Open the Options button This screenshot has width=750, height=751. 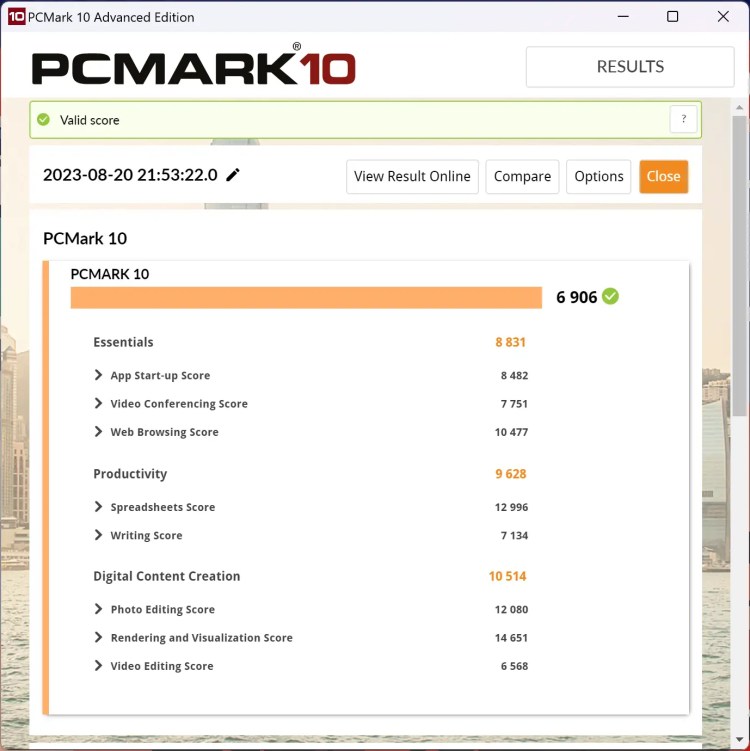(x=599, y=177)
